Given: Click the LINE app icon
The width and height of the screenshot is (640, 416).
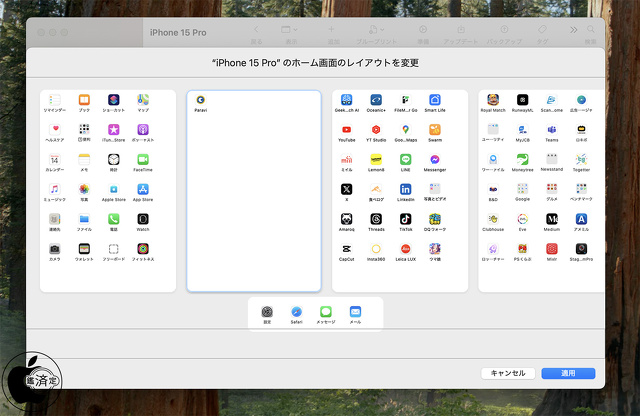Looking at the screenshot, I should click(x=406, y=160).
